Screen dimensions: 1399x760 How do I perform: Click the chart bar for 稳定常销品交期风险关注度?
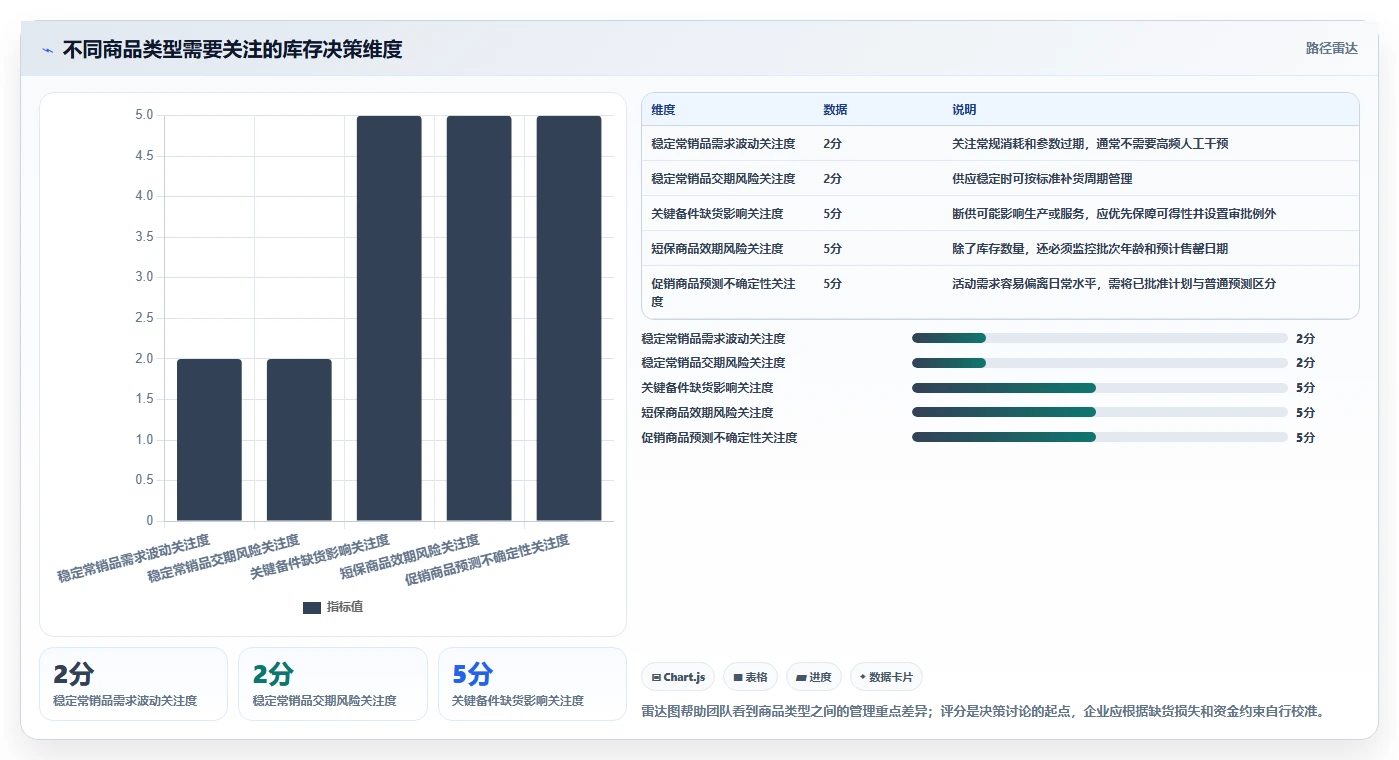pyautogui.click(x=299, y=440)
